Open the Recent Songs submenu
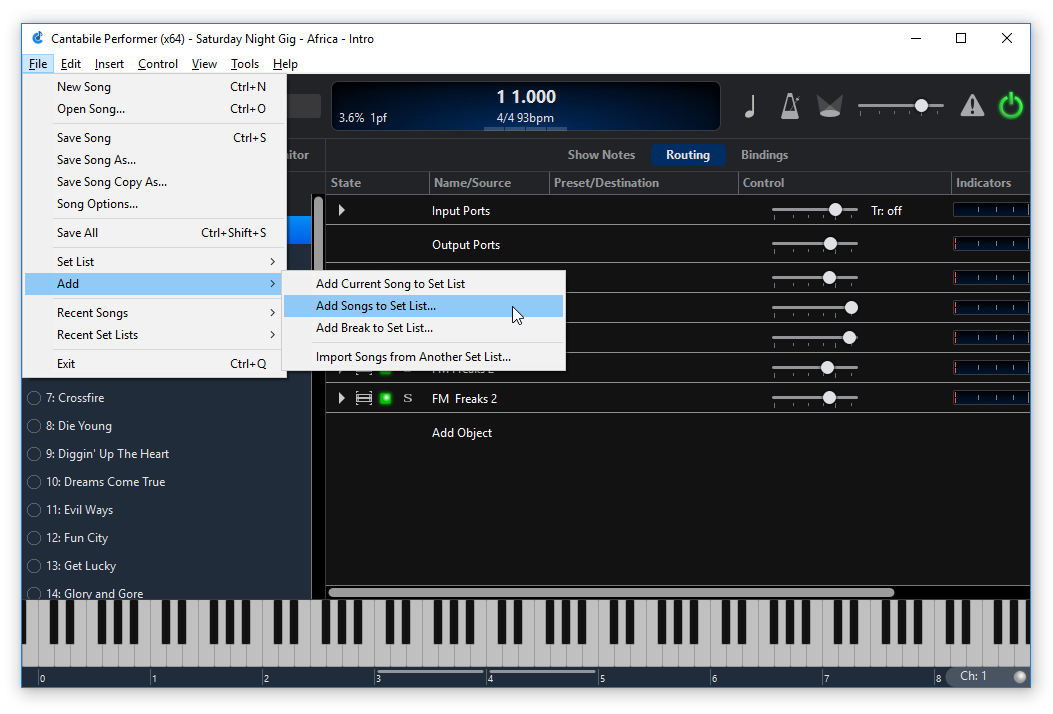The image size is (1053, 714). click(x=155, y=312)
